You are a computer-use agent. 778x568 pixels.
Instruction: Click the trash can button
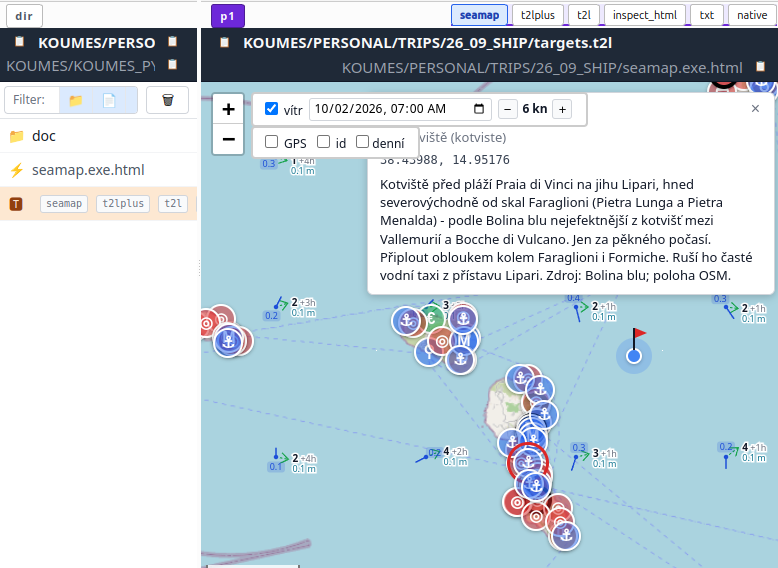[168, 100]
